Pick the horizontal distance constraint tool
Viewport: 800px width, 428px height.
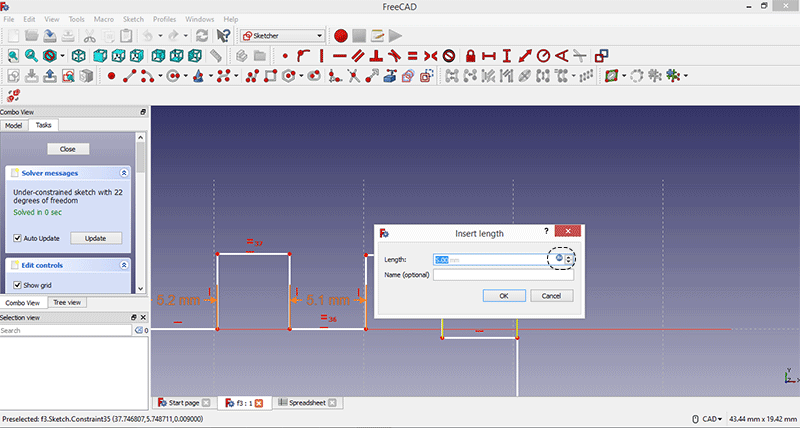(x=490, y=55)
